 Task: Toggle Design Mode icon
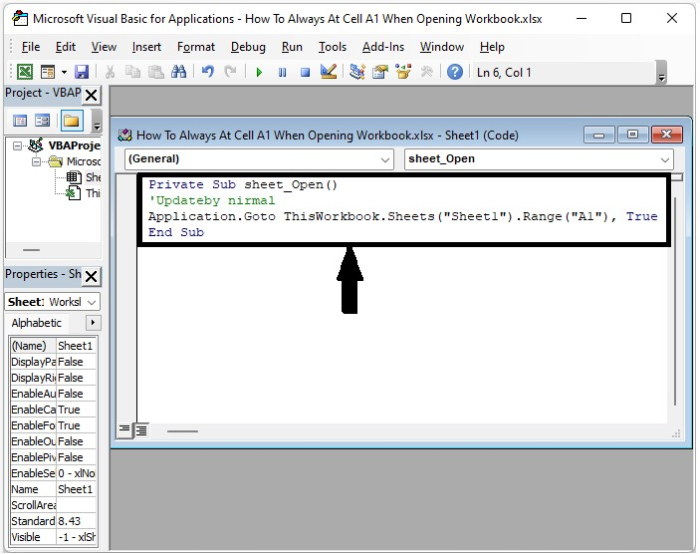[329, 72]
